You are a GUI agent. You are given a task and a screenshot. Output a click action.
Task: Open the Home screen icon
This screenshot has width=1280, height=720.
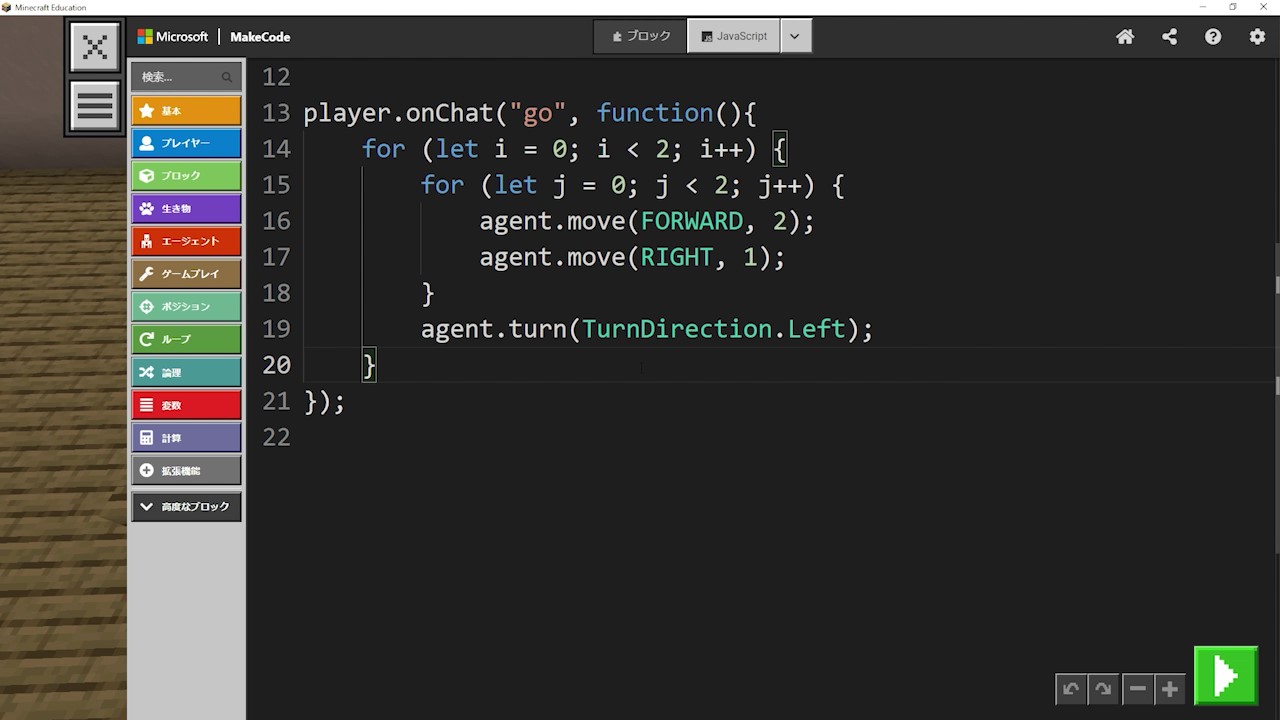(x=1125, y=37)
